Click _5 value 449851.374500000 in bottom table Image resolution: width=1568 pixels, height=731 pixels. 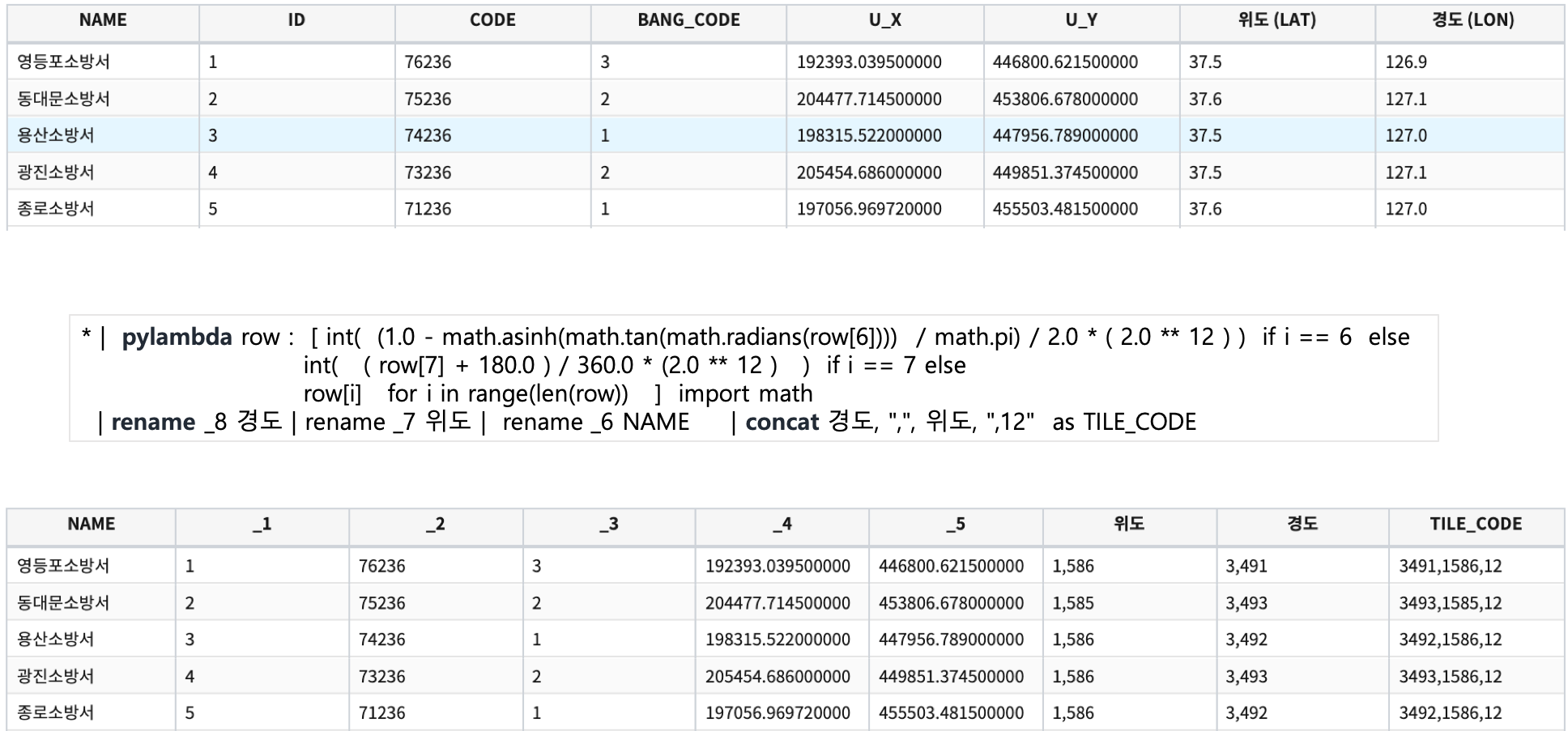951,677
